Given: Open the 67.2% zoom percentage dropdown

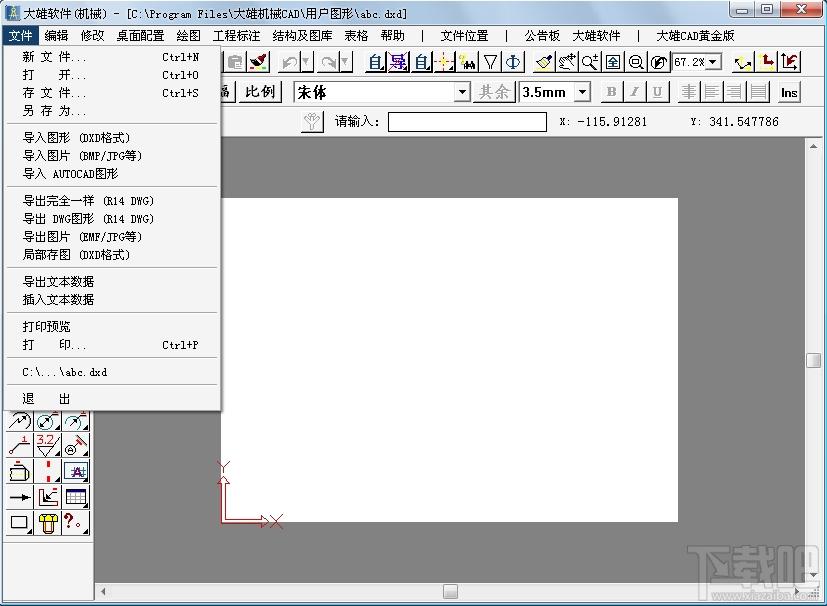Looking at the screenshot, I should click(713, 62).
